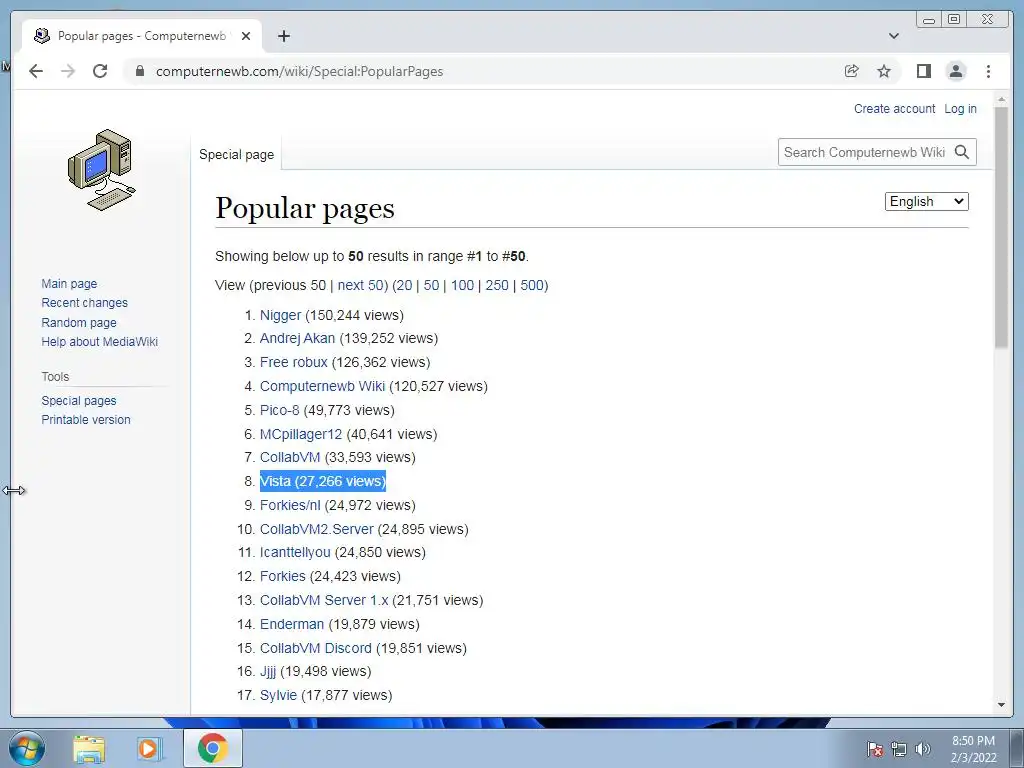The height and width of the screenshot is (768, 1024).
Task: Close the Popular pages tab
Action: click(246, 36)
